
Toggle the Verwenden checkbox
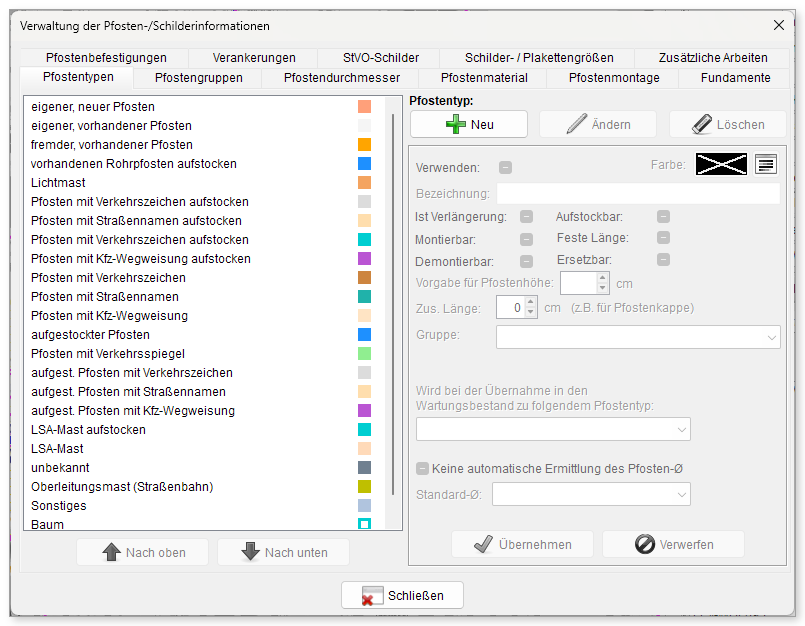505,167
